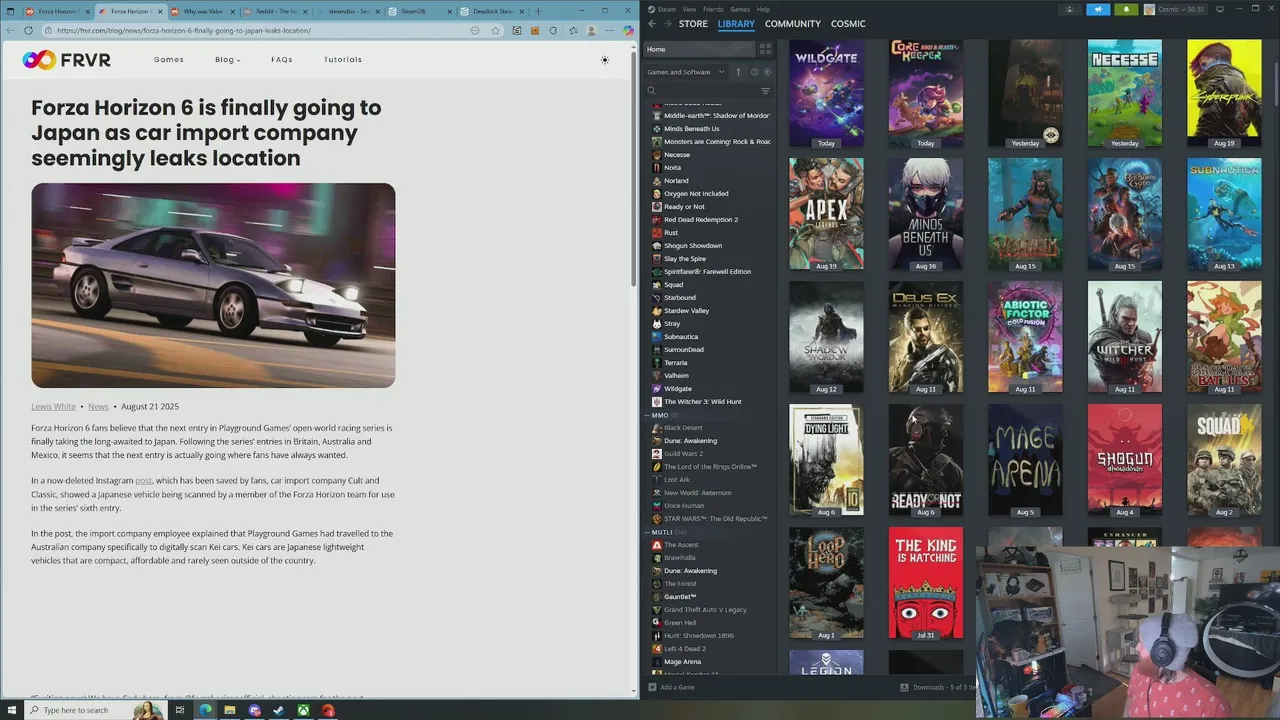This screenshot has width=1280, height=720.
Task: Switch to the Steam STORE tab
Action: 693,24
